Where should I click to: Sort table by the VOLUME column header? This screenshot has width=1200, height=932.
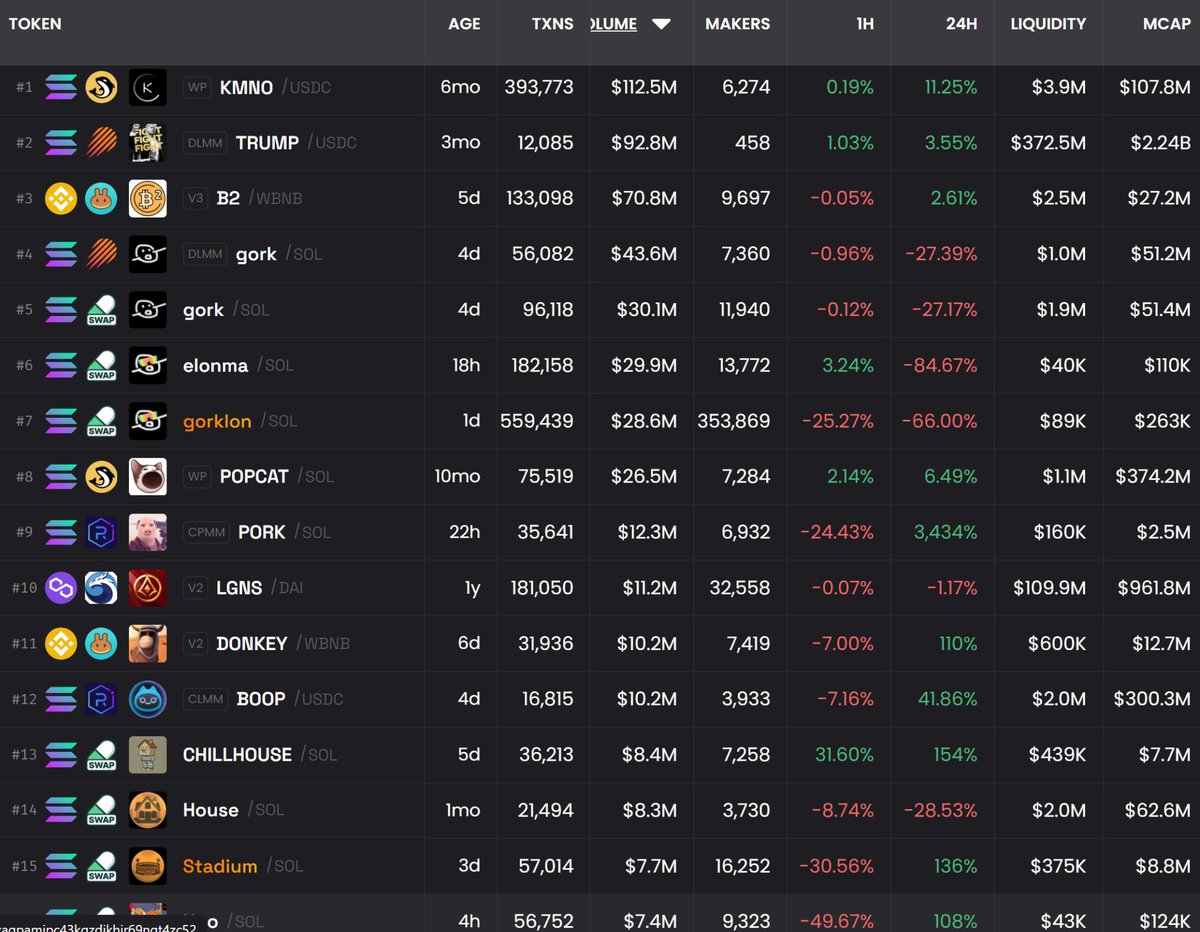point(614,24)
